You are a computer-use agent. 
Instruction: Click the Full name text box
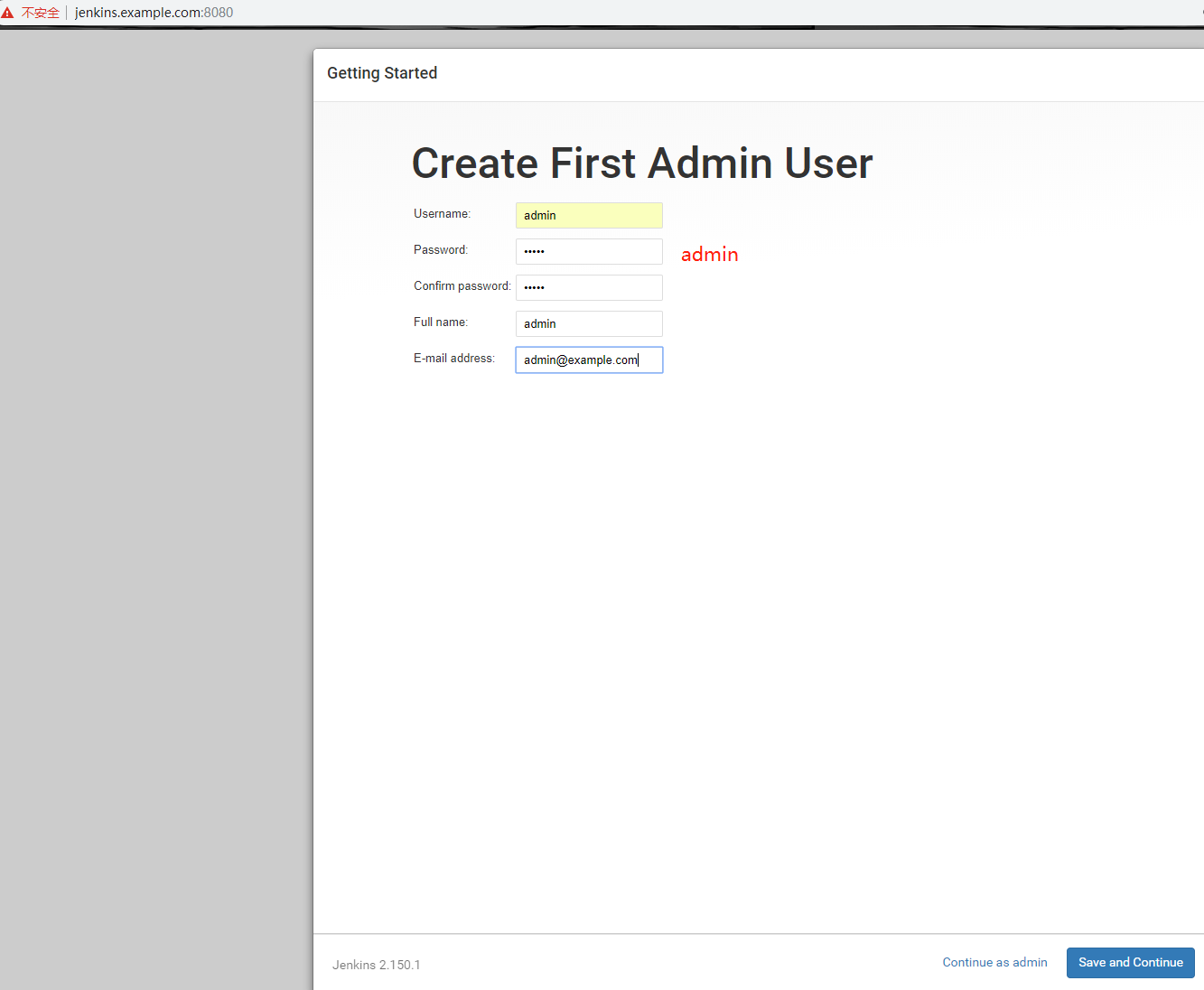(589, 323)
